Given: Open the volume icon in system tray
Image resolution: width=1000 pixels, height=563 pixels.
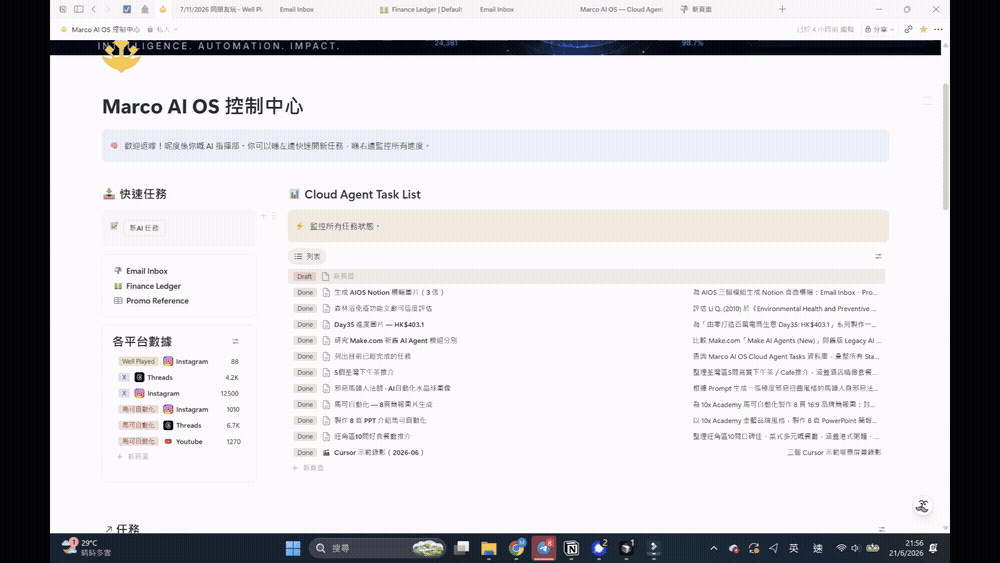Looking at the screenshot, I should pos(855,548).
